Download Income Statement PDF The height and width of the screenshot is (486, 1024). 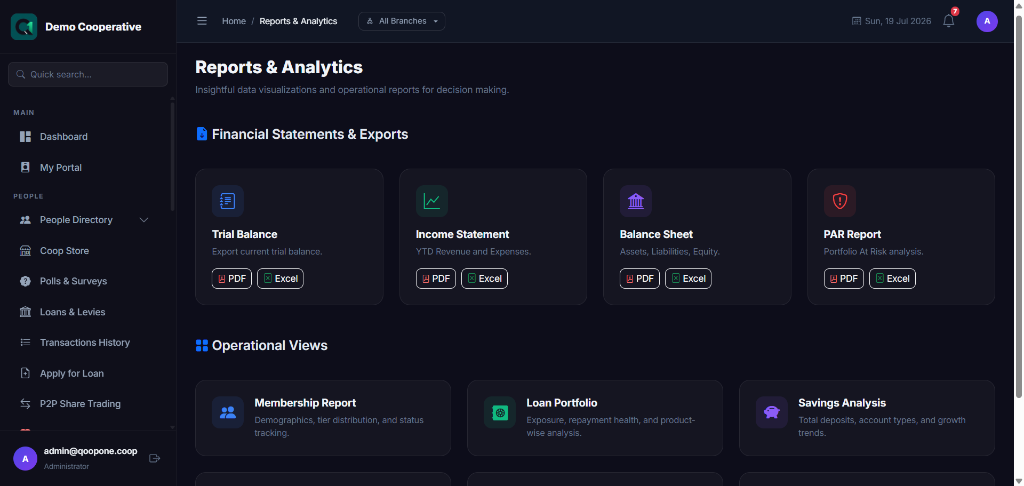point(436,278)
